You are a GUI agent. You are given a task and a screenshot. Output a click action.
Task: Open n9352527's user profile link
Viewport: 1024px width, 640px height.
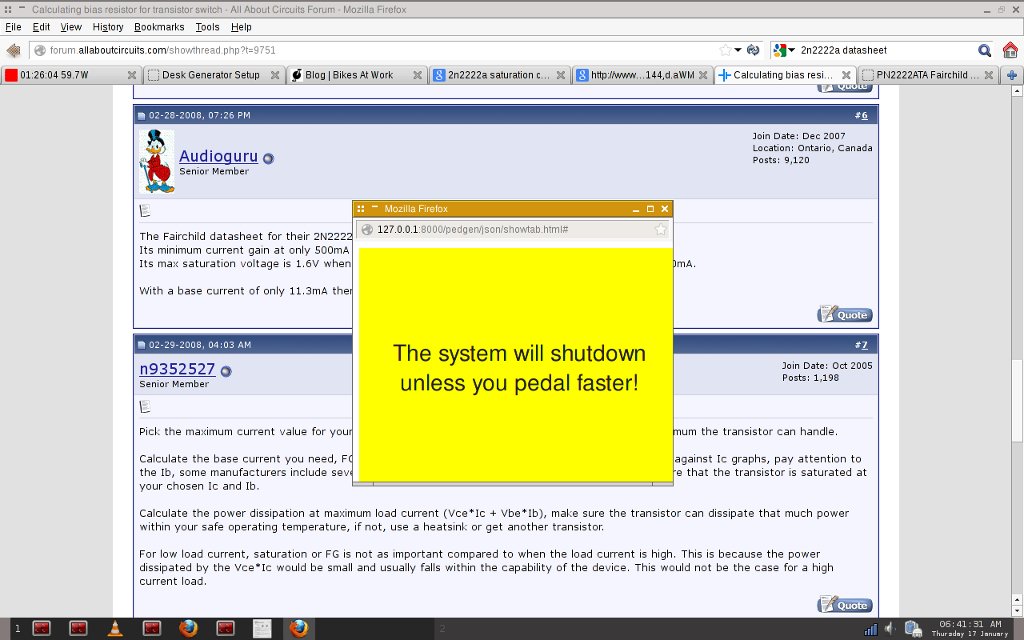click(177, 369)
